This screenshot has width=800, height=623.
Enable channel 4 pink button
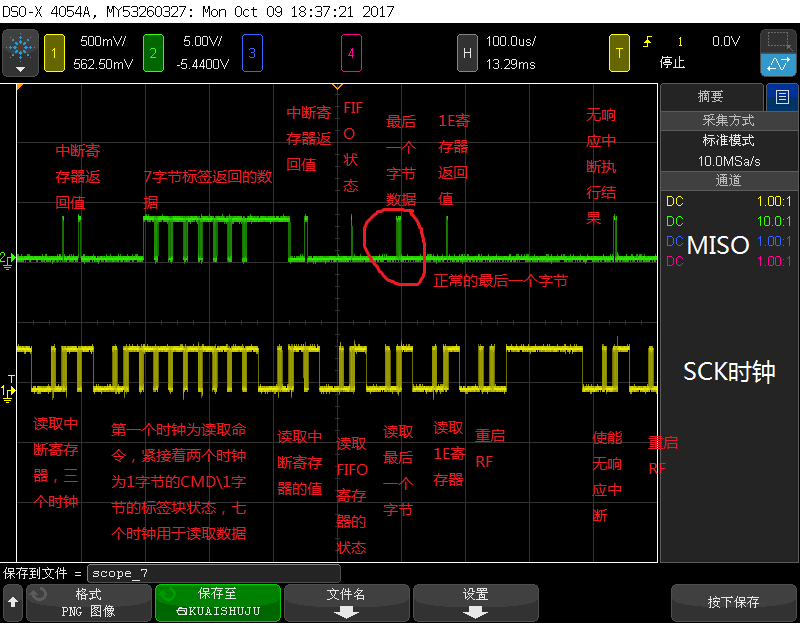[351, 53]
